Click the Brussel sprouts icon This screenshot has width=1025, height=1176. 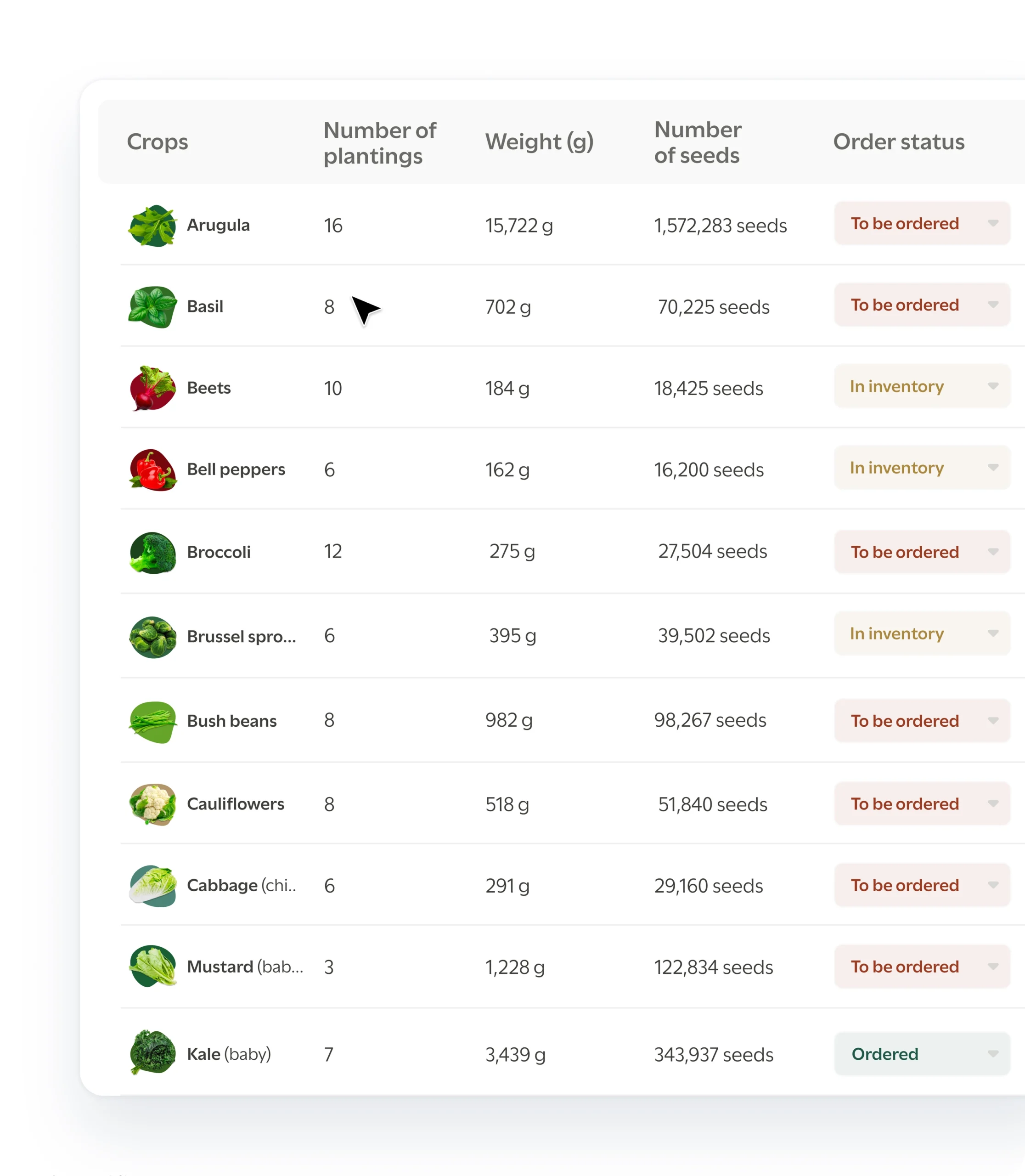pos(152,636)
